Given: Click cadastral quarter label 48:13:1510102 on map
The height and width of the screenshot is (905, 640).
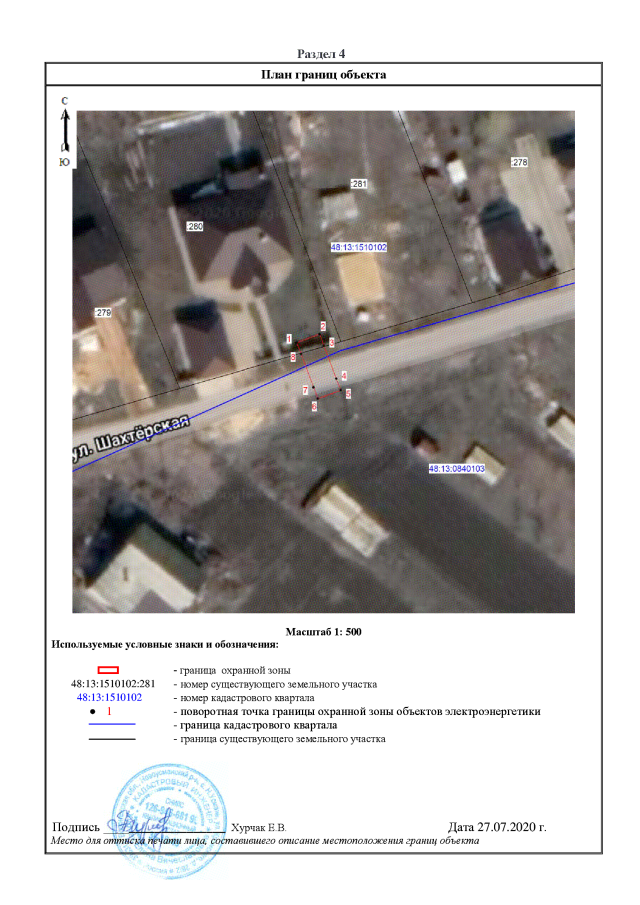Looking at the screenshot, I should tap(358, 247).
